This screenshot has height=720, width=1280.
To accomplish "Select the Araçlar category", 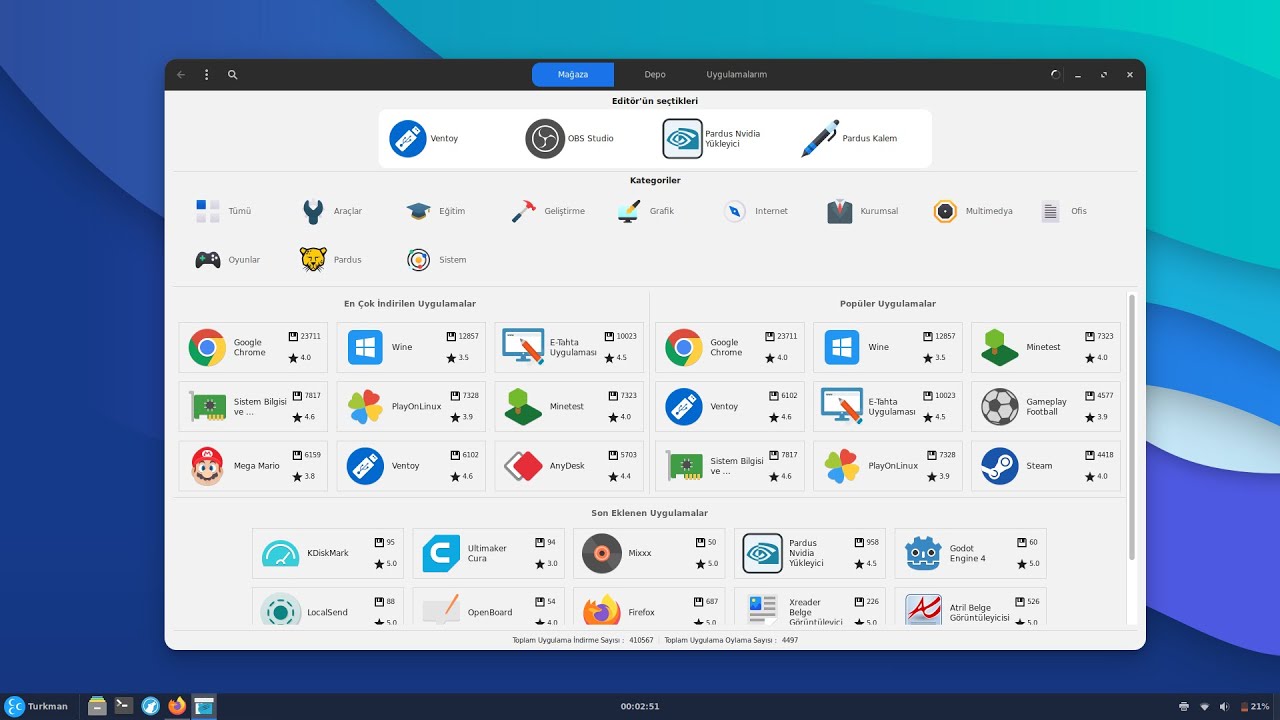I will coord(332,211).
